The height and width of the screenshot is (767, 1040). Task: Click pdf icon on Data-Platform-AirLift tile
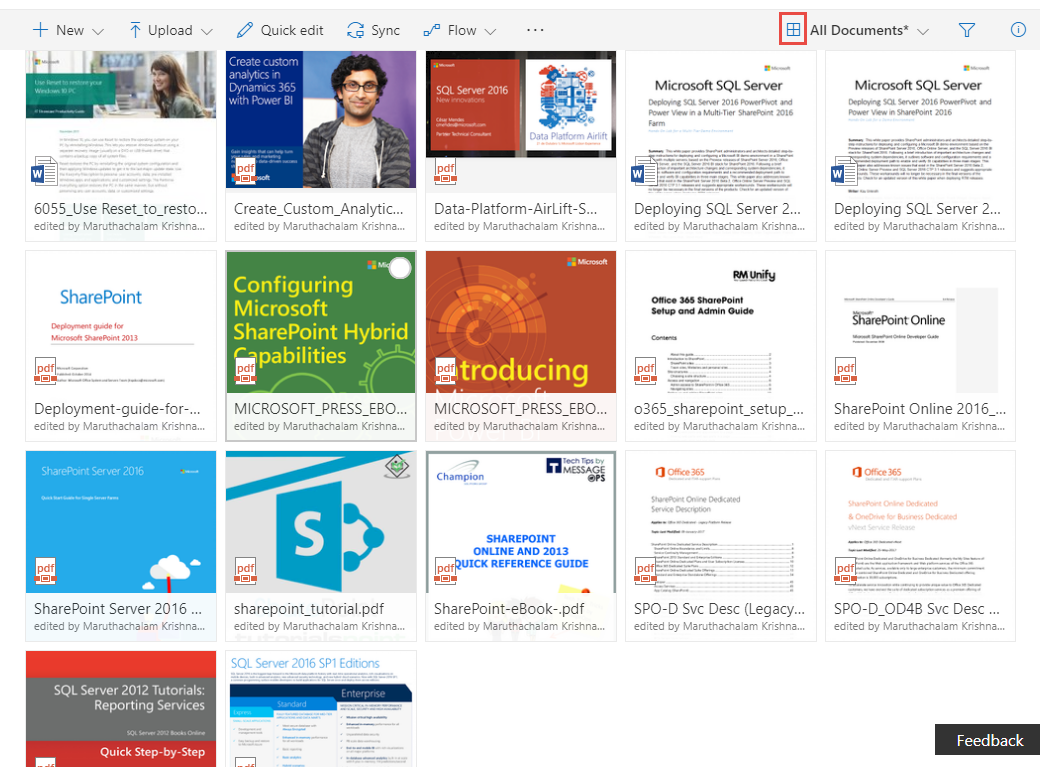(x=446, y=172)
